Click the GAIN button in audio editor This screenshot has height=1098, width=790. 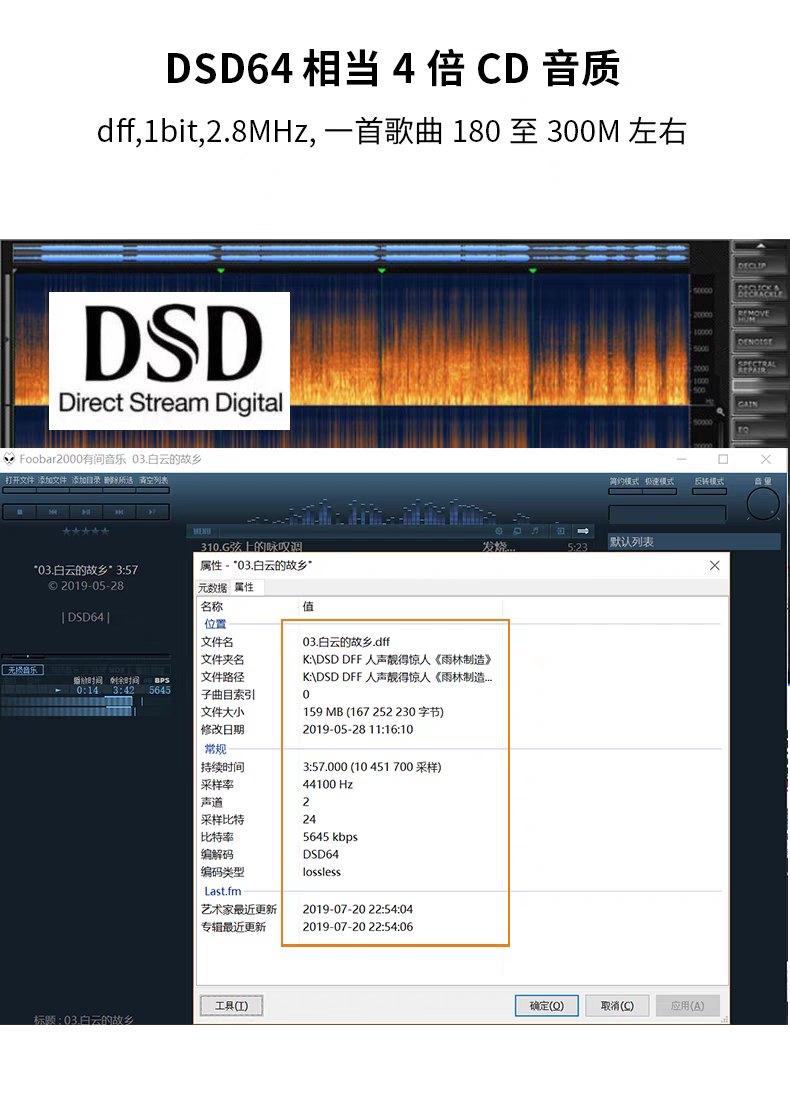759,404
